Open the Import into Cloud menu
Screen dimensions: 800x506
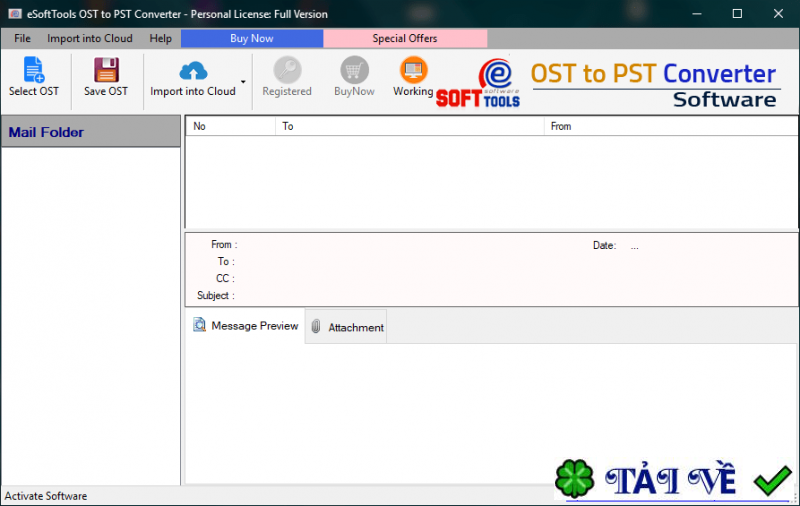[x=90, y=38]
